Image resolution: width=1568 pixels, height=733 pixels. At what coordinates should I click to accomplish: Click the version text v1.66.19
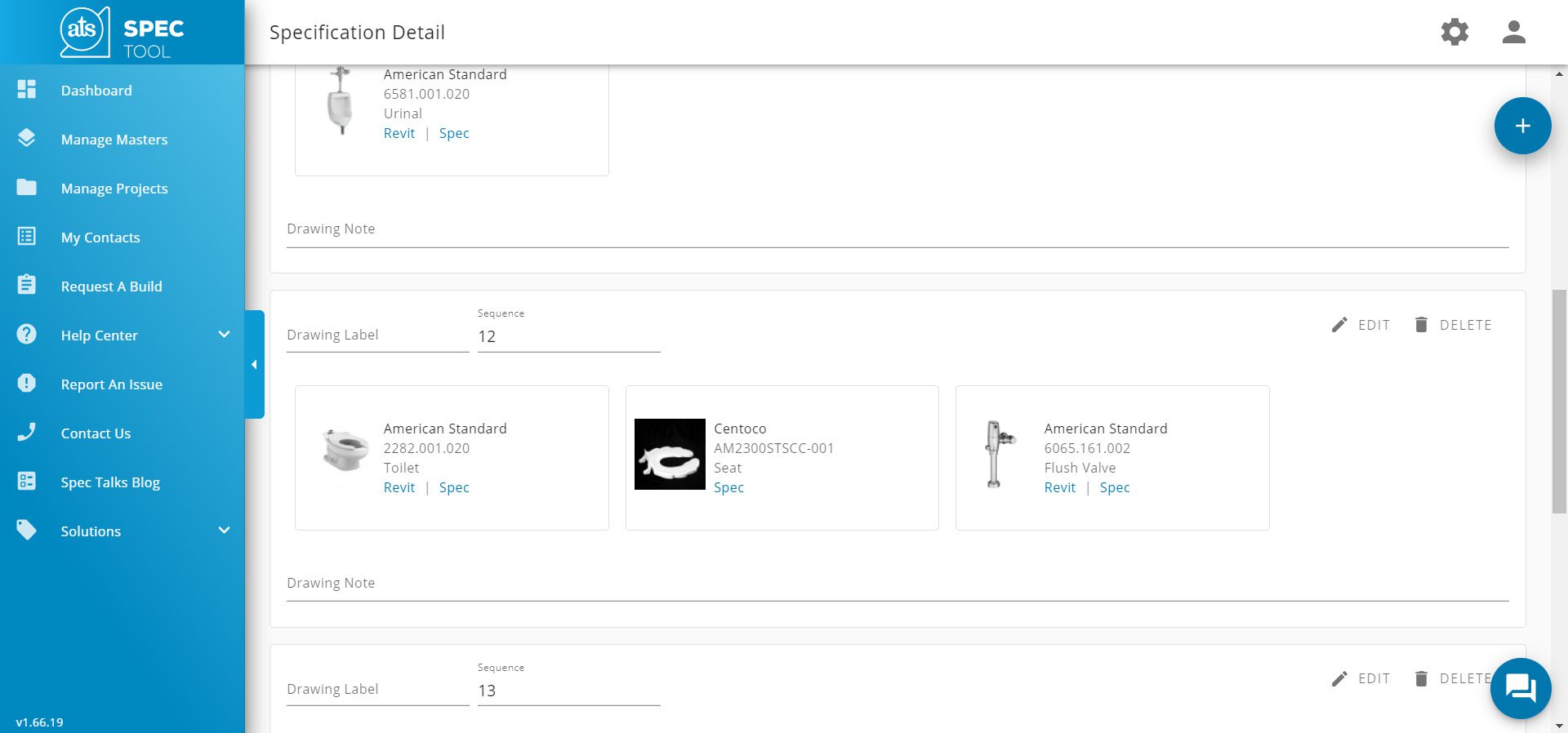coord(39,722)
